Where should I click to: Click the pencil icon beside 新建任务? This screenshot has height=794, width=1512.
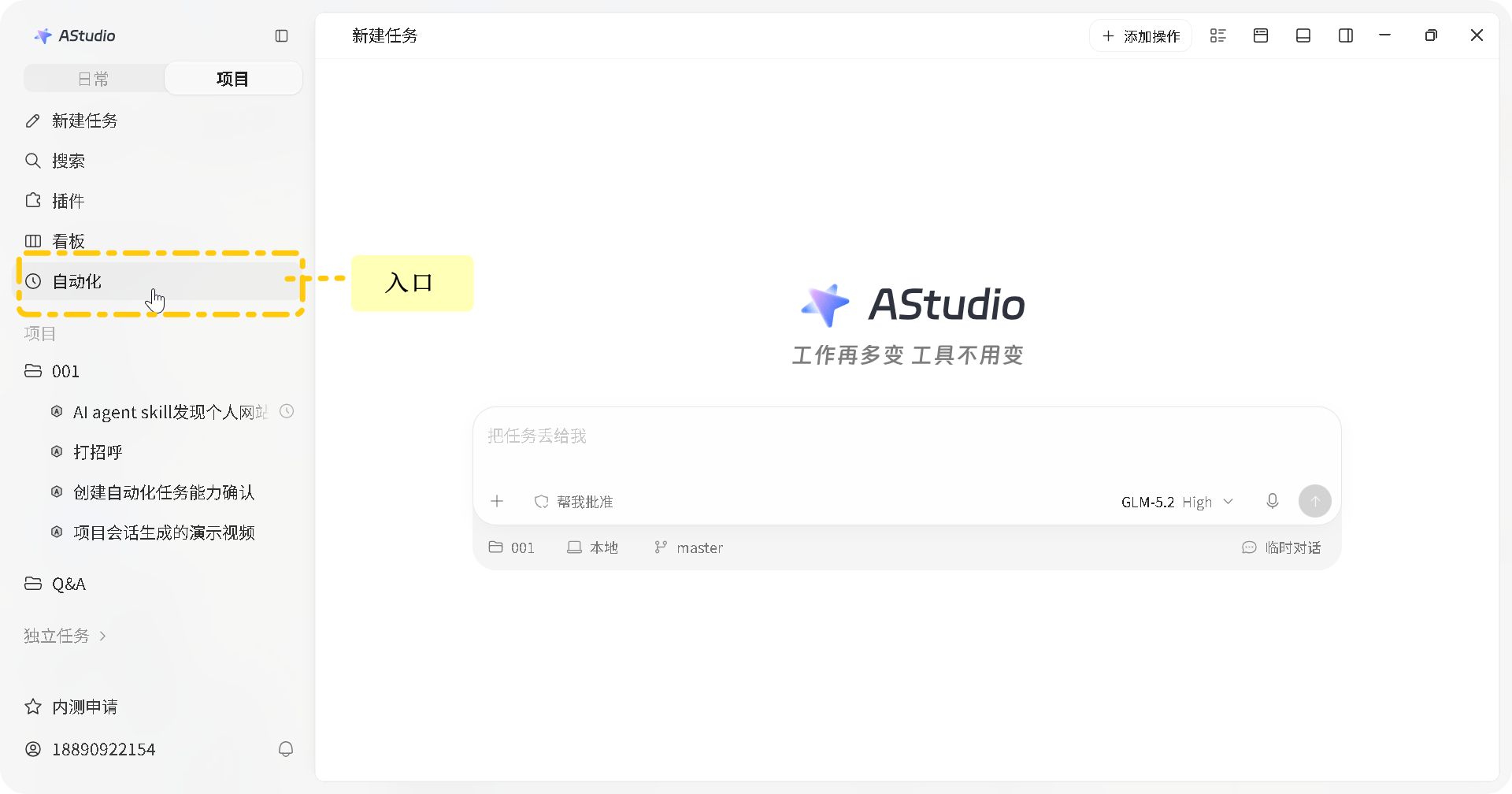(33, 121)
